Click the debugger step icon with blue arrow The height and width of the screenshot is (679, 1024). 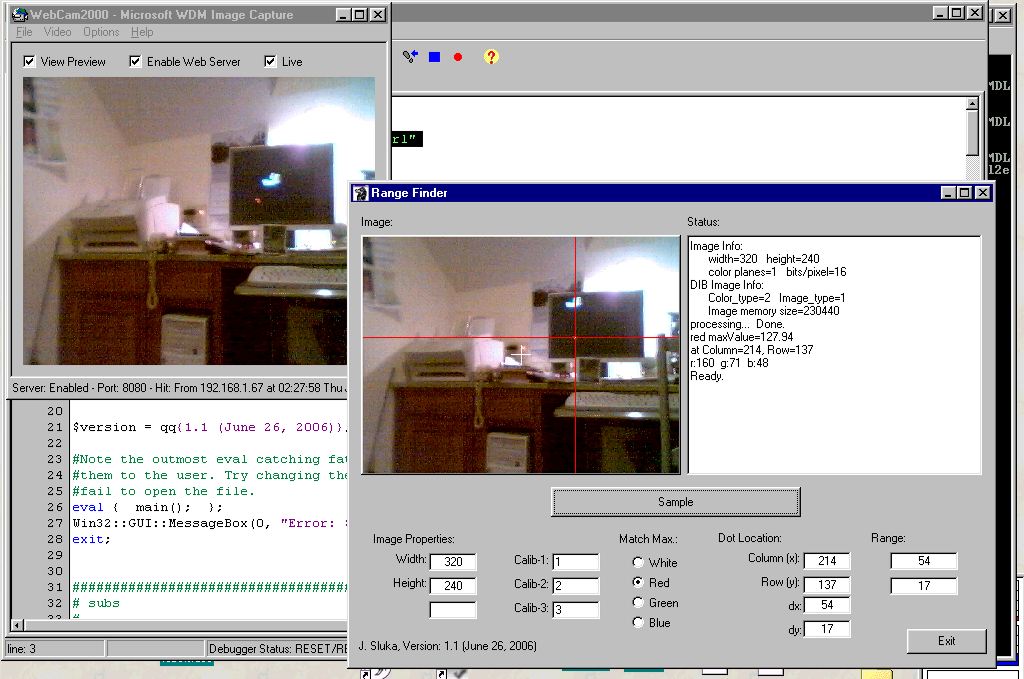410,57
